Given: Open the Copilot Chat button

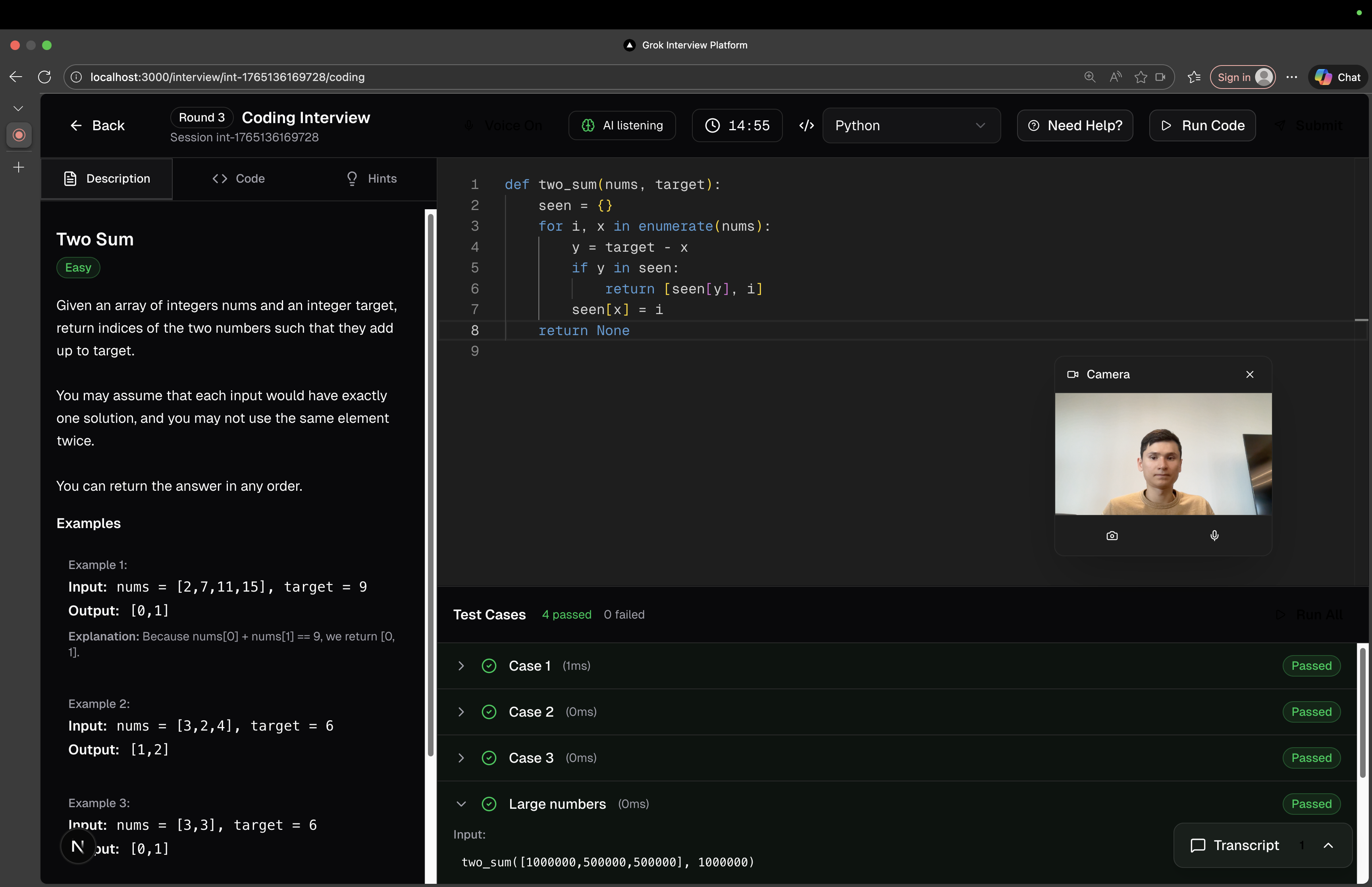Looking at the screenshot, I should 1337,77.
